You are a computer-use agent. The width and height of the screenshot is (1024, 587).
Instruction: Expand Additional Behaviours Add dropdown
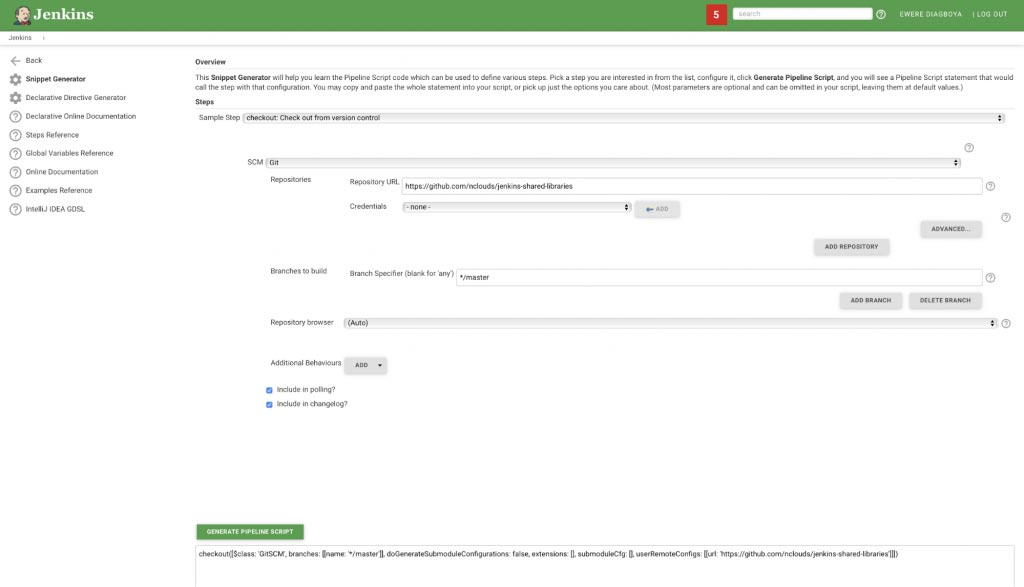coord(366,365)
